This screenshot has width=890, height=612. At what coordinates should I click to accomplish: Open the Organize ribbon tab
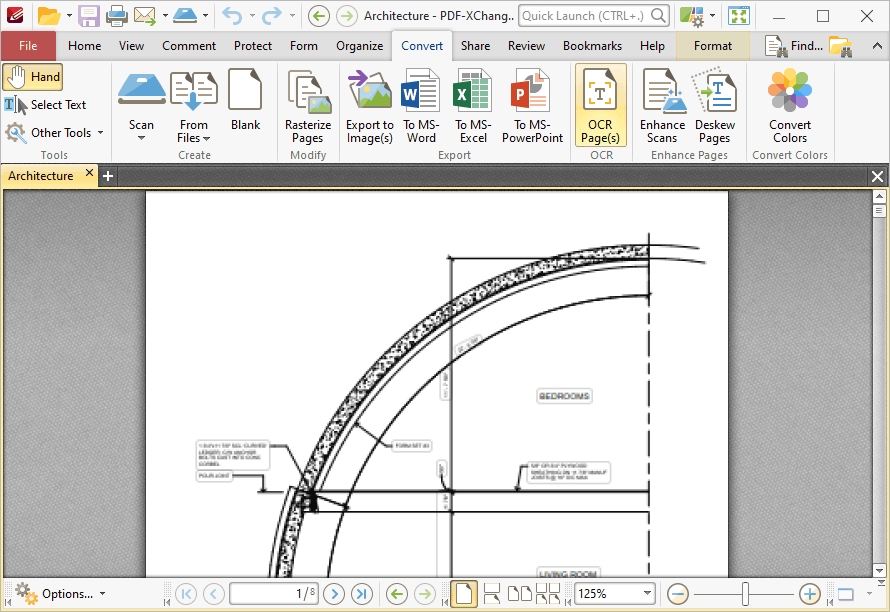(359, 46)
